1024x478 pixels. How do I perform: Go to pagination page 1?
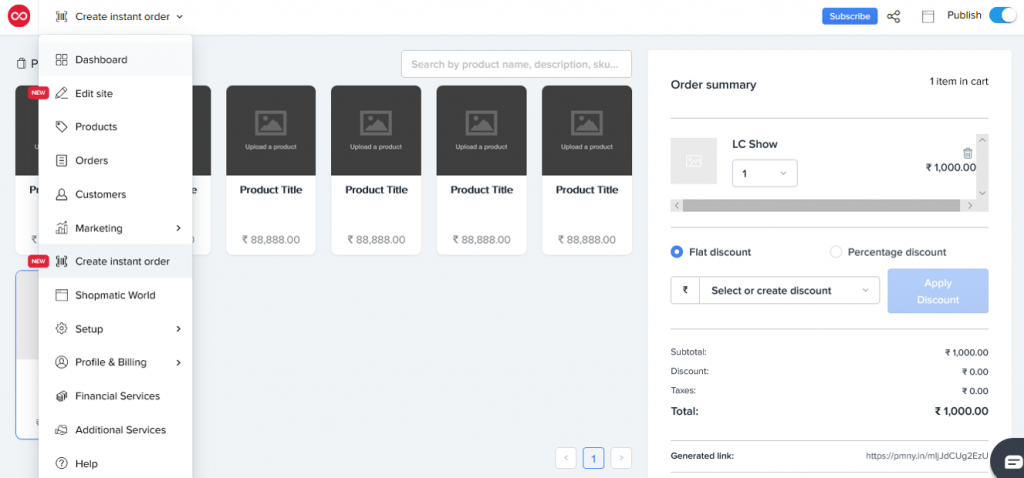click(x=594, y=458)
